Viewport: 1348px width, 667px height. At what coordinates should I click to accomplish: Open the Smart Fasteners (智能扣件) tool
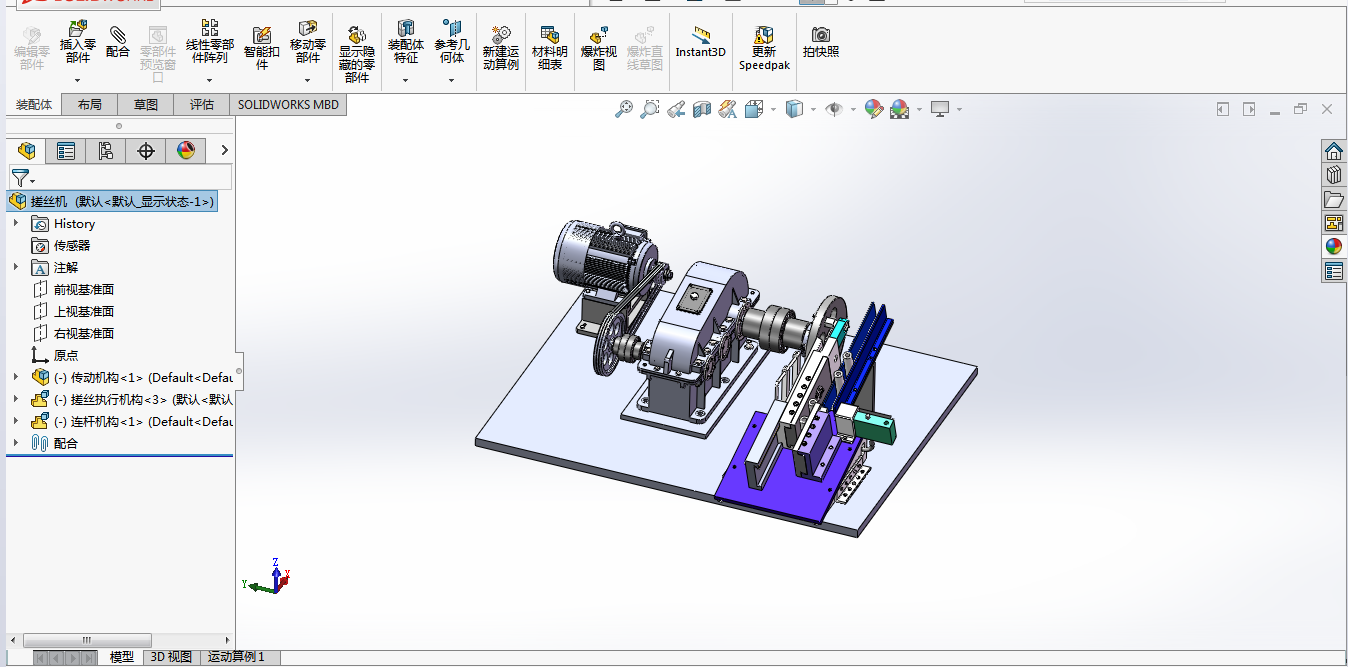pyautogui.click(x=262, y=48)
